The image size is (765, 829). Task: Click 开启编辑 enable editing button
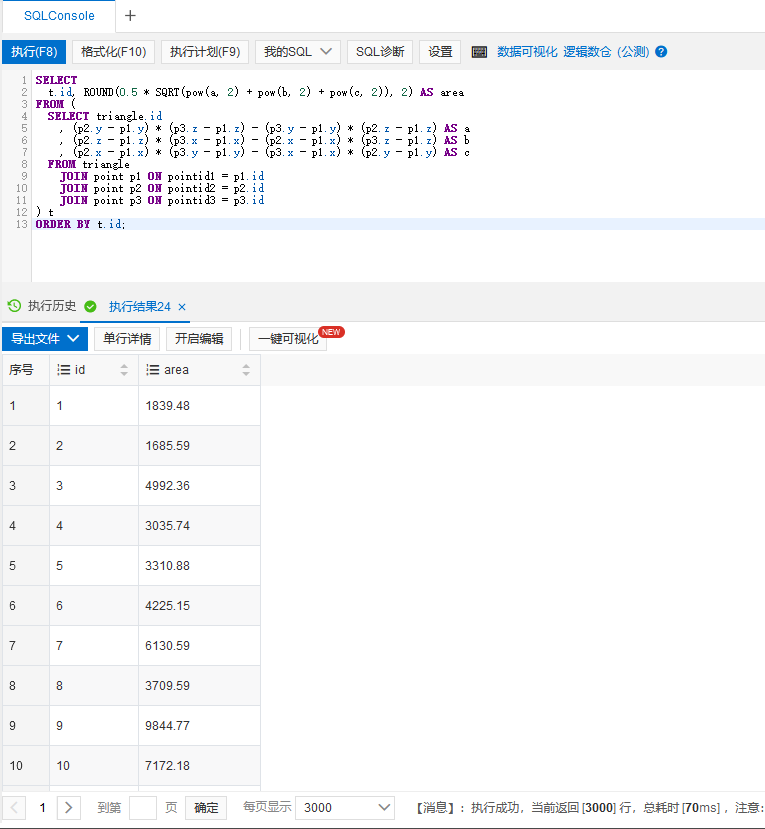point(199,339)
